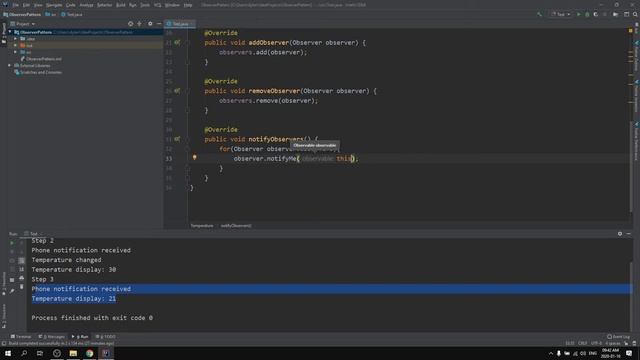Click ObserverPattern breadcrumb in navigation bar
The image size is (640, 360).
(x=22, y=14)
